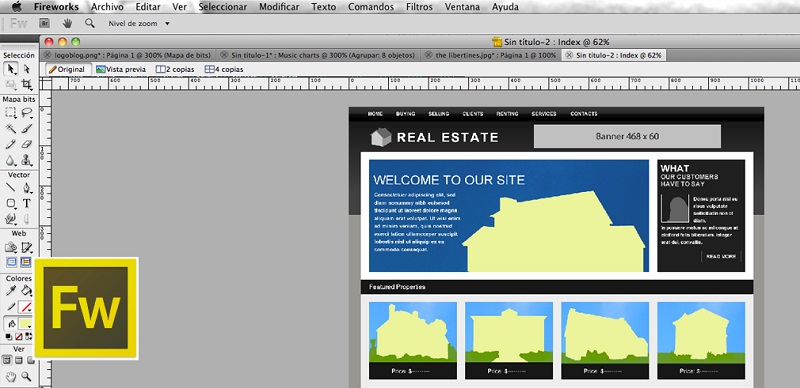Screen dimensions: 800x388
Task: Toggle show slices and hotspots button
Action: point(26,262)
